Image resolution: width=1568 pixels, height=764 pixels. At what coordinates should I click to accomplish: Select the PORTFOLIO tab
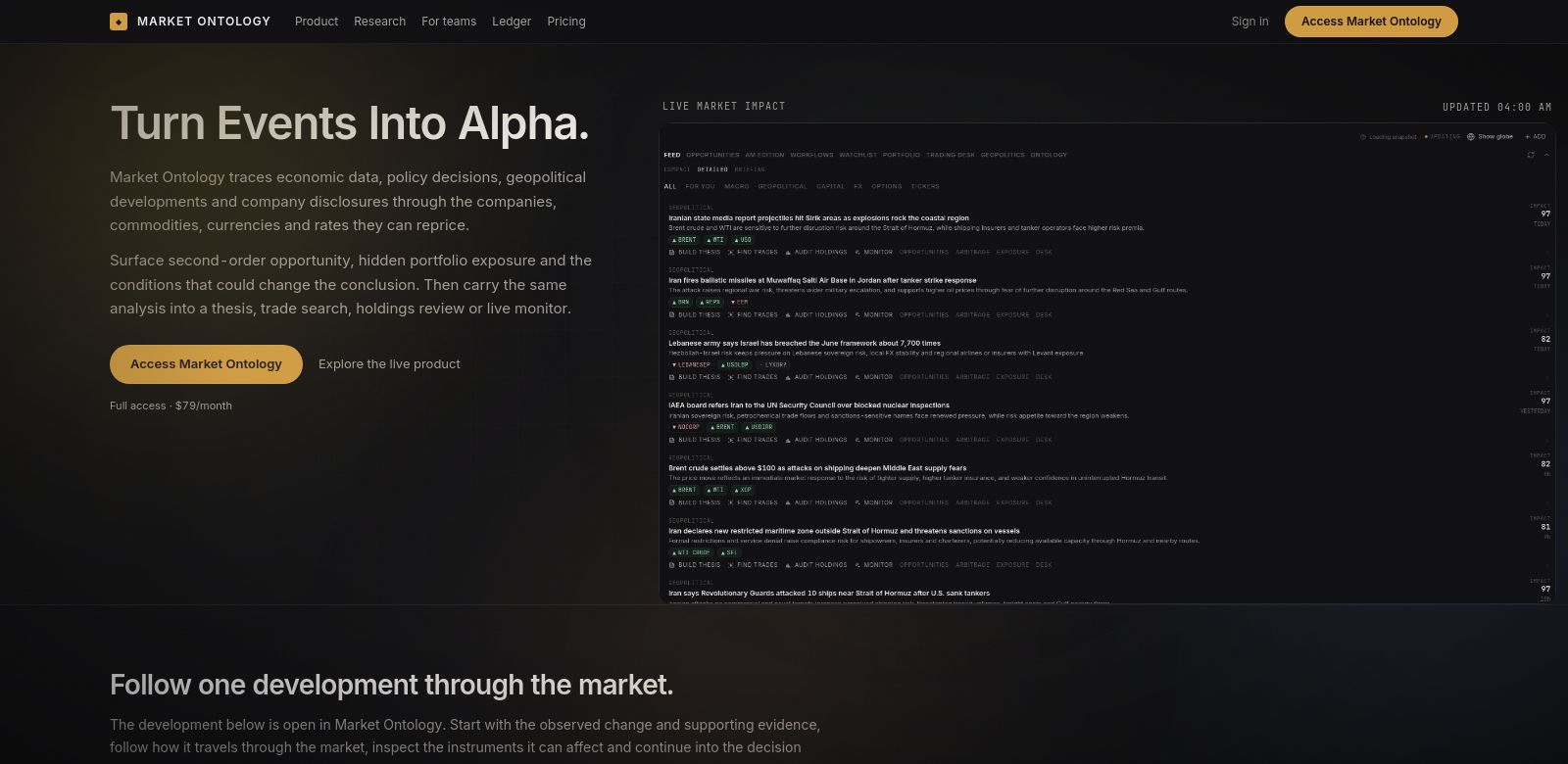(902, 155)
